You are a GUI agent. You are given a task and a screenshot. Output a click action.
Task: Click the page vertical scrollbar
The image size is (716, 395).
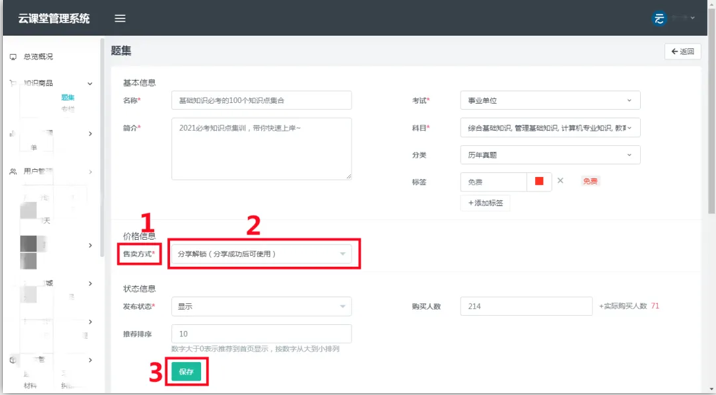(x=711, y=110)
